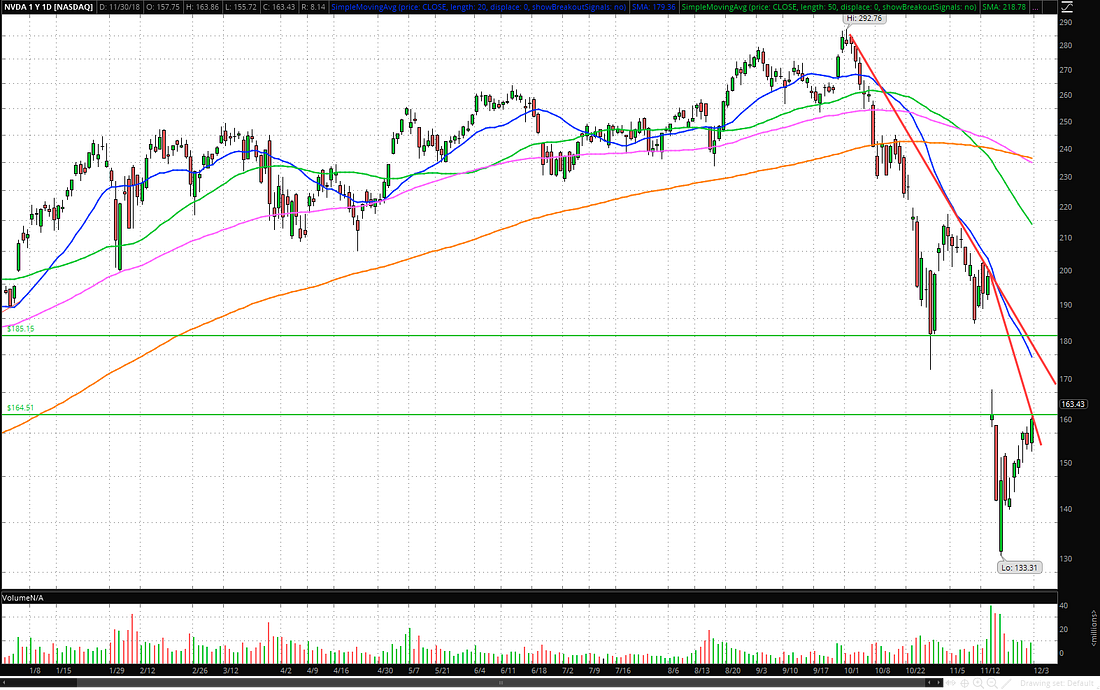The image size is (1100, 690).
Task: Click the O: 157.75 open value
Action: [162, 7]
